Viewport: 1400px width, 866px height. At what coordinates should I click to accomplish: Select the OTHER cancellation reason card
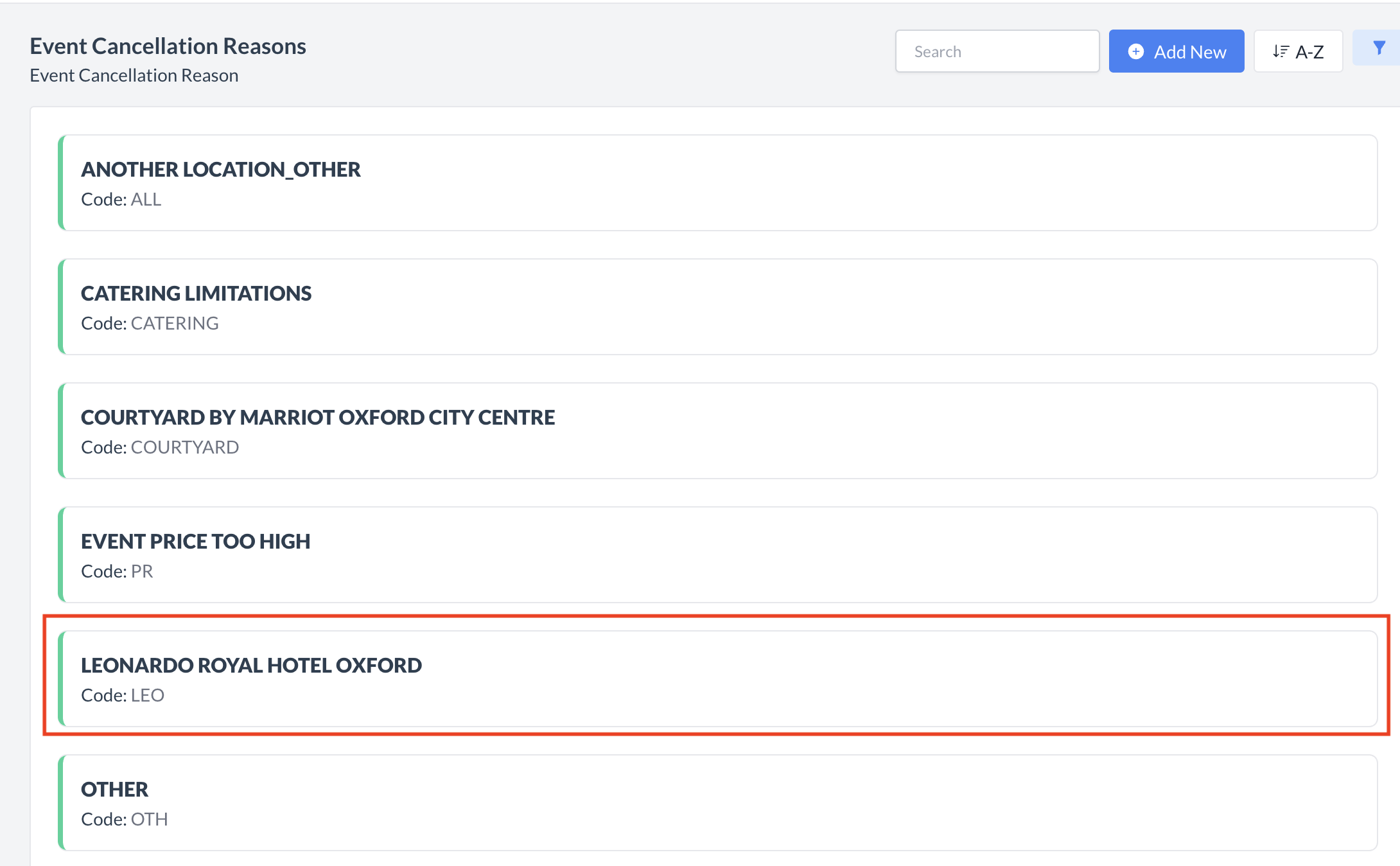coord(717,802)
